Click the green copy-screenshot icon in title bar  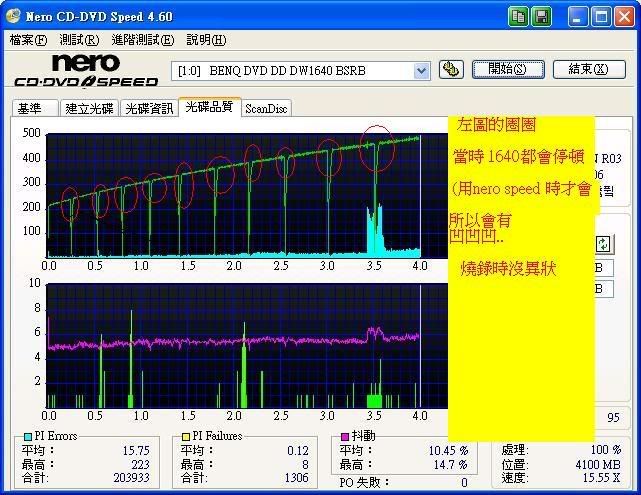coord(519,16)
